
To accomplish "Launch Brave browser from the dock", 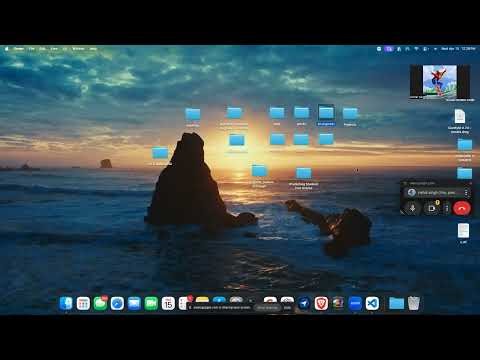I will click(321, 304).
